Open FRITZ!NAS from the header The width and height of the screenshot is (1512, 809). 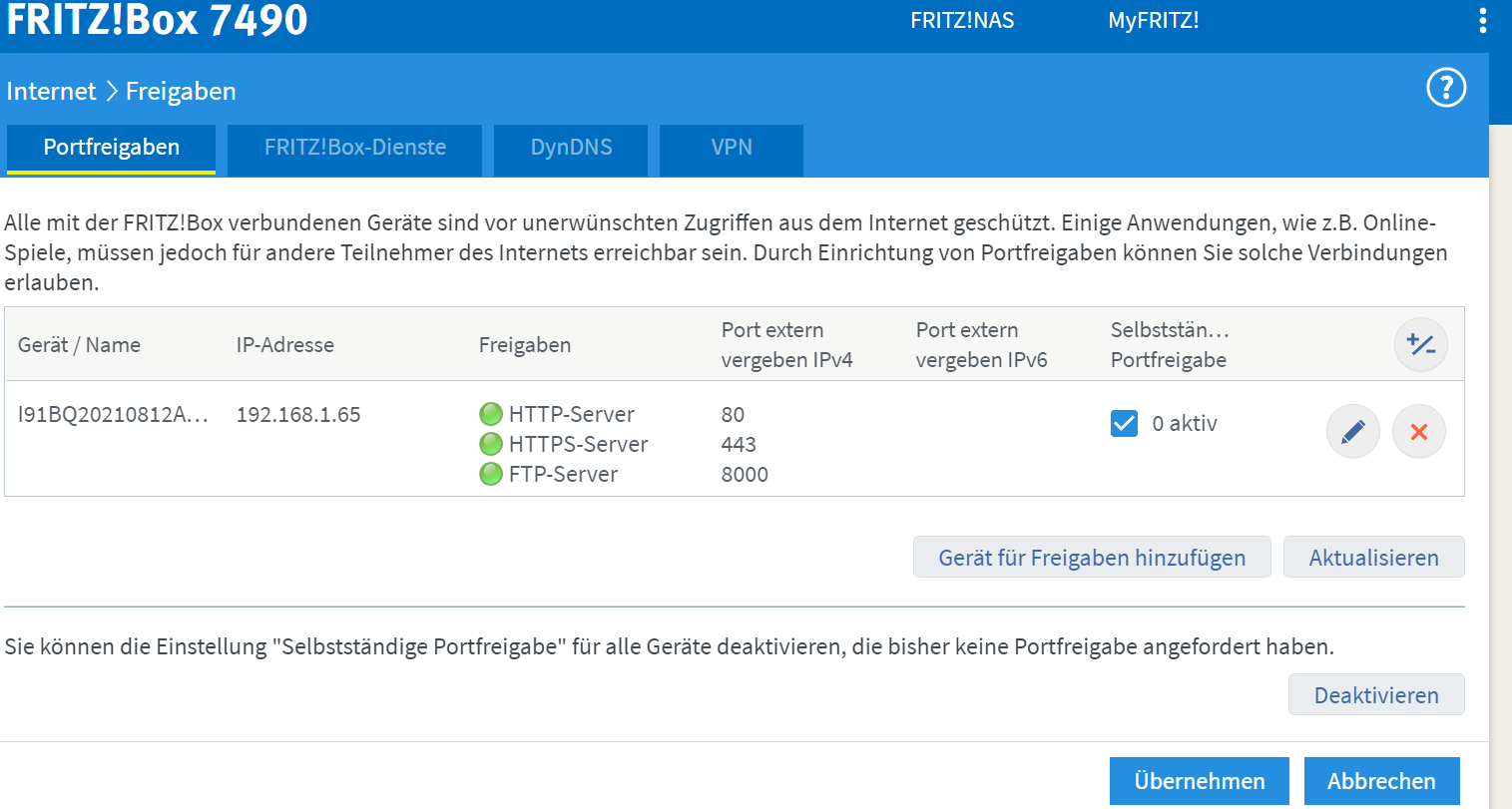click(962, 21)
